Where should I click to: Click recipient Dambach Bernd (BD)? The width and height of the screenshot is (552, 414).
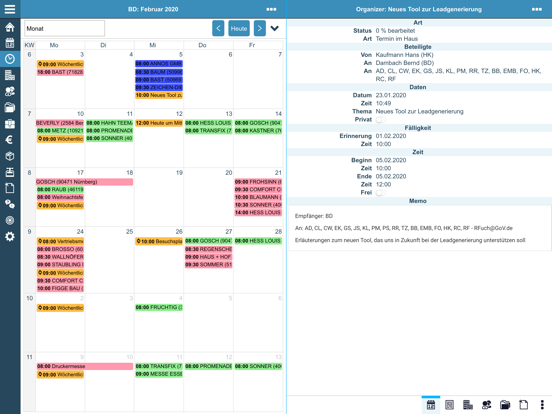pos(404,63)
